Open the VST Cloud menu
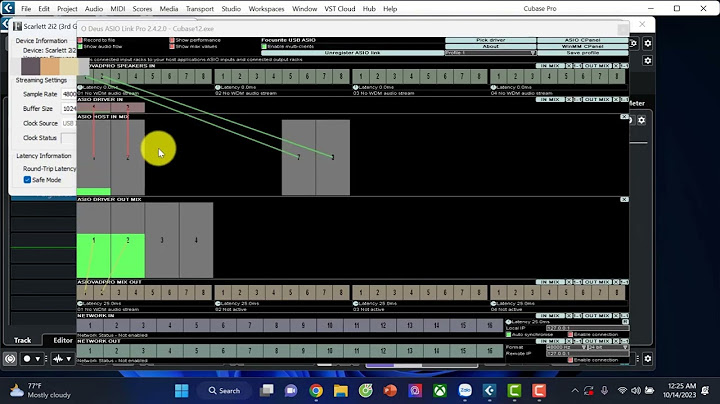 pyautogui.click(x=340, y=9)
